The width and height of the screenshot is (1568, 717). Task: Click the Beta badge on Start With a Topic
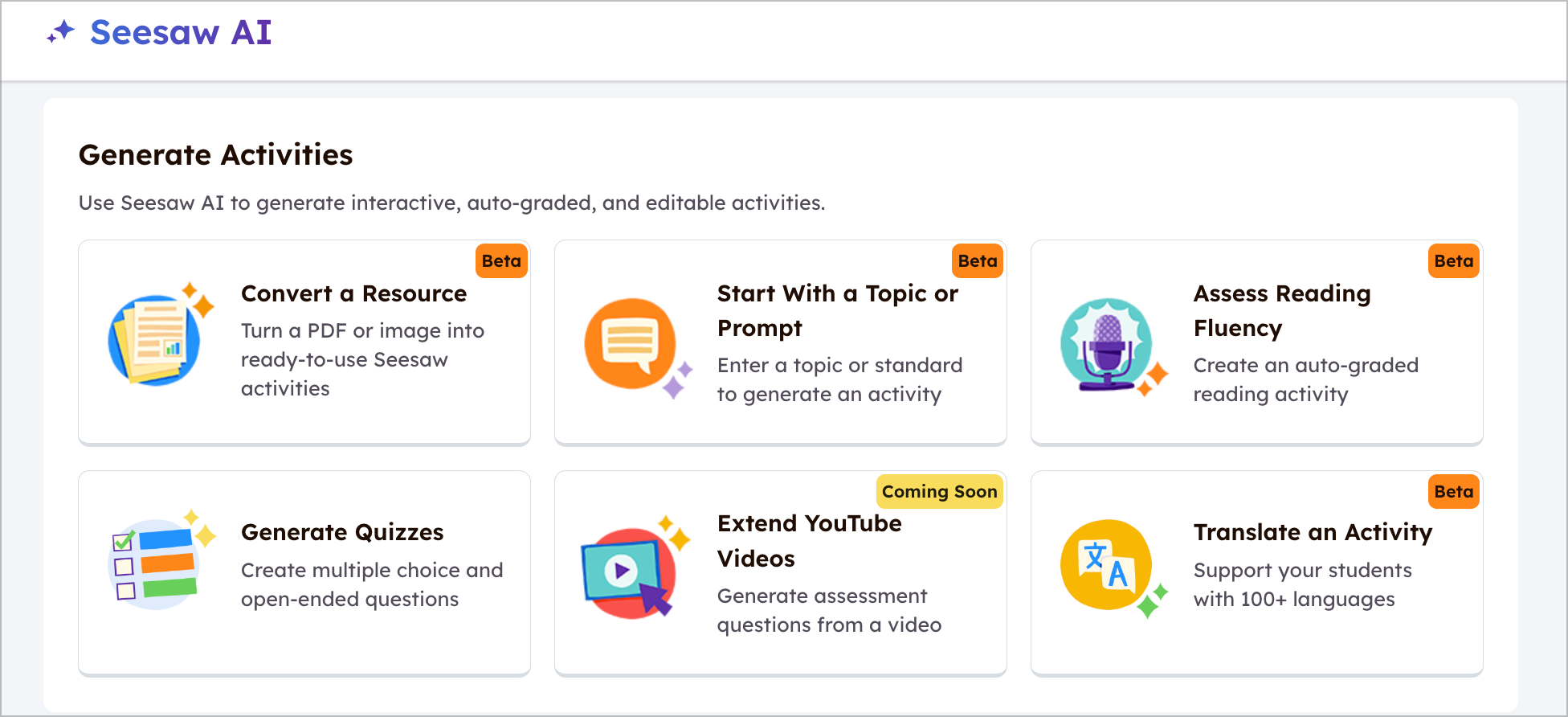978,261
